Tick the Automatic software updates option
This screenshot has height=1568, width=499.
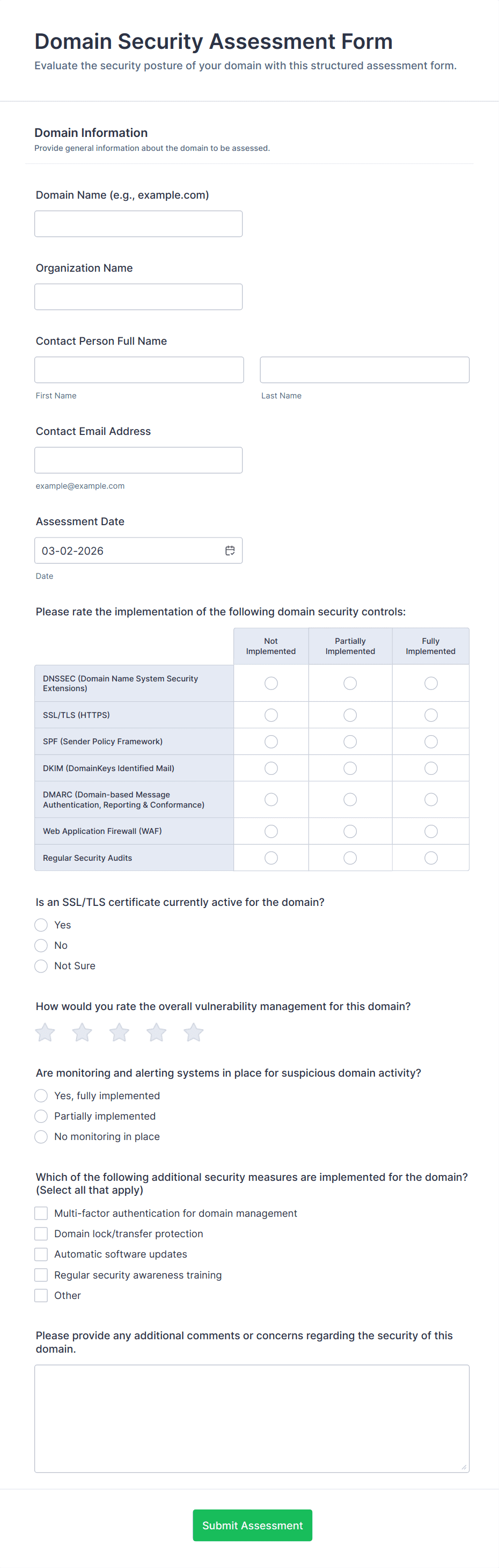pos(41,1254)
